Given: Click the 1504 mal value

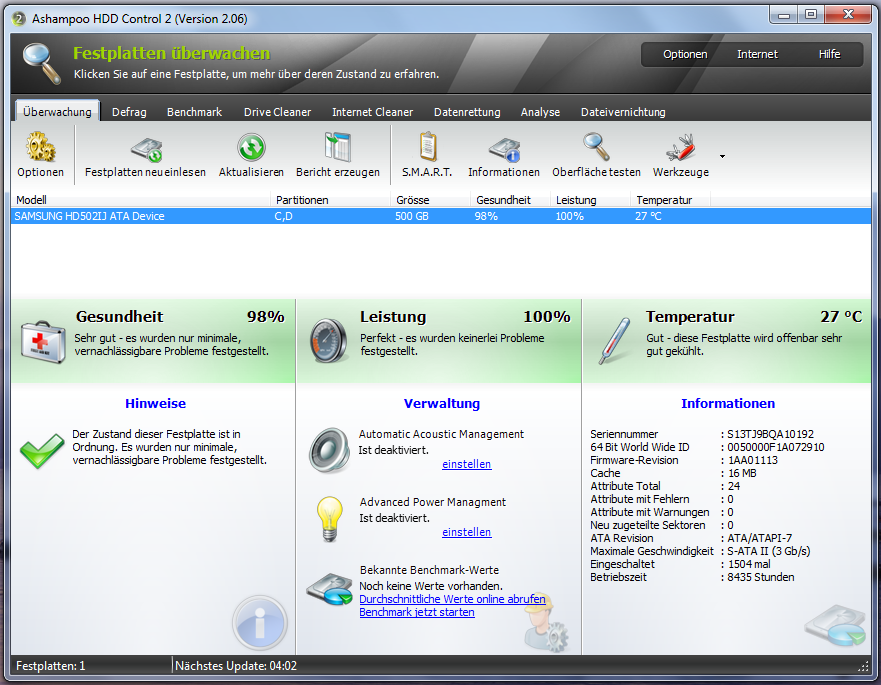Looking at the screenshot, I should click(750, 564).
